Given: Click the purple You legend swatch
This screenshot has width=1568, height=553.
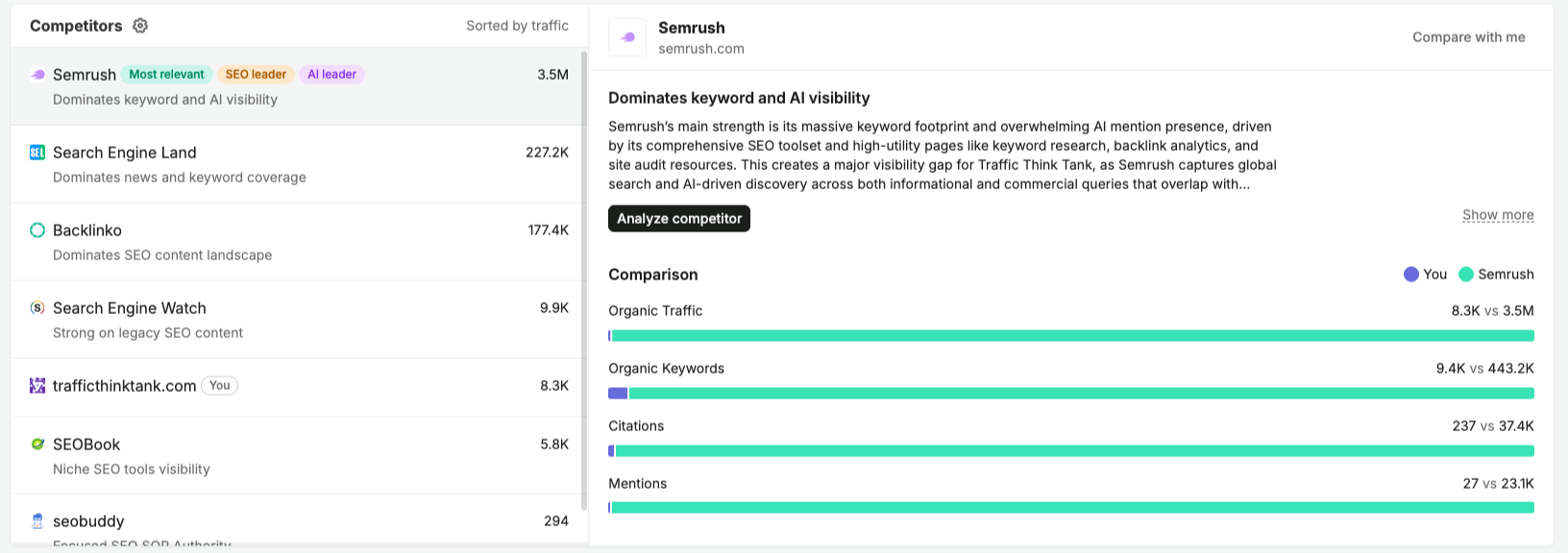Looking at the screenshot, I should coord(1411,275).
